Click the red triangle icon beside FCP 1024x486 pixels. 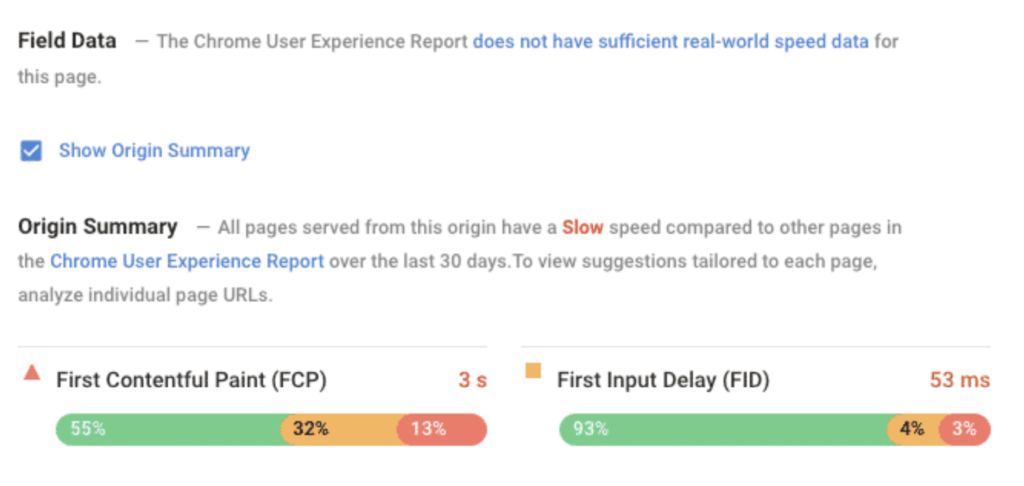click(x=32, y=373)
